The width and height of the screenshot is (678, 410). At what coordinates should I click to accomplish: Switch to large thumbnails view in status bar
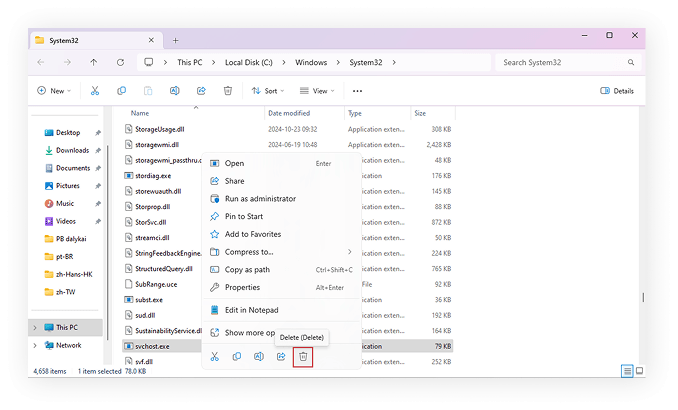639,371
